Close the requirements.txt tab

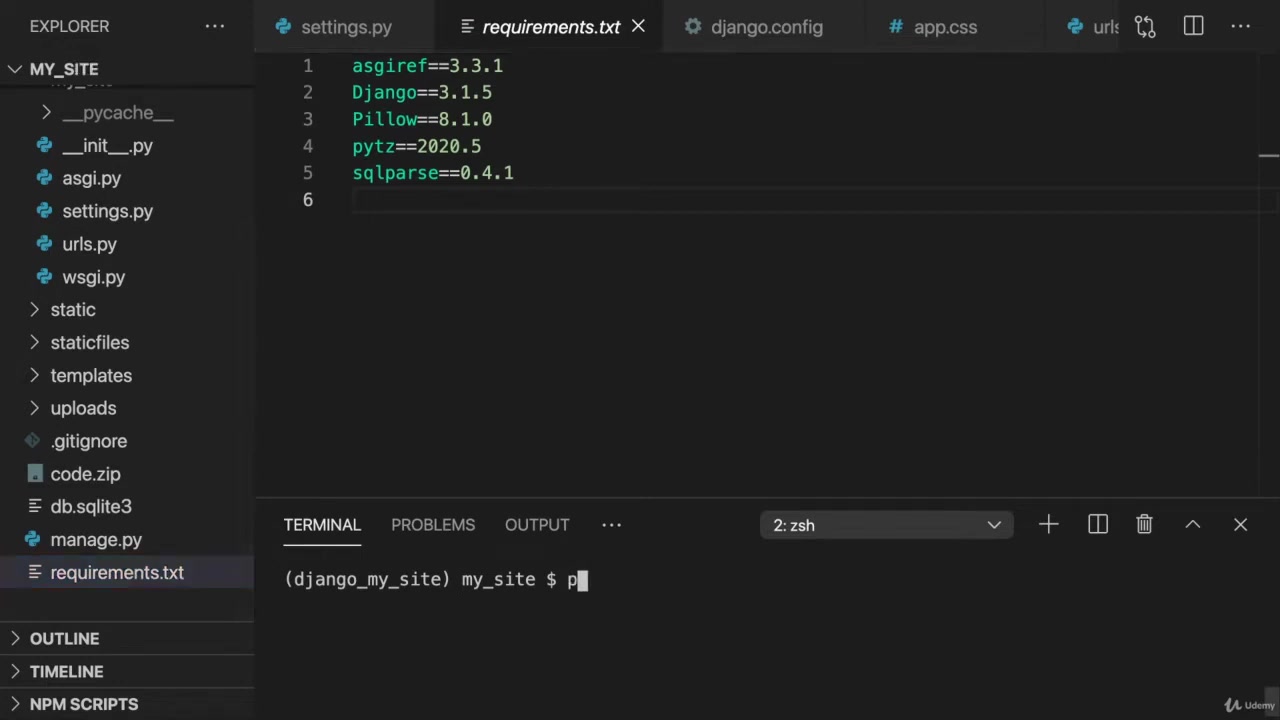(638, 27)
